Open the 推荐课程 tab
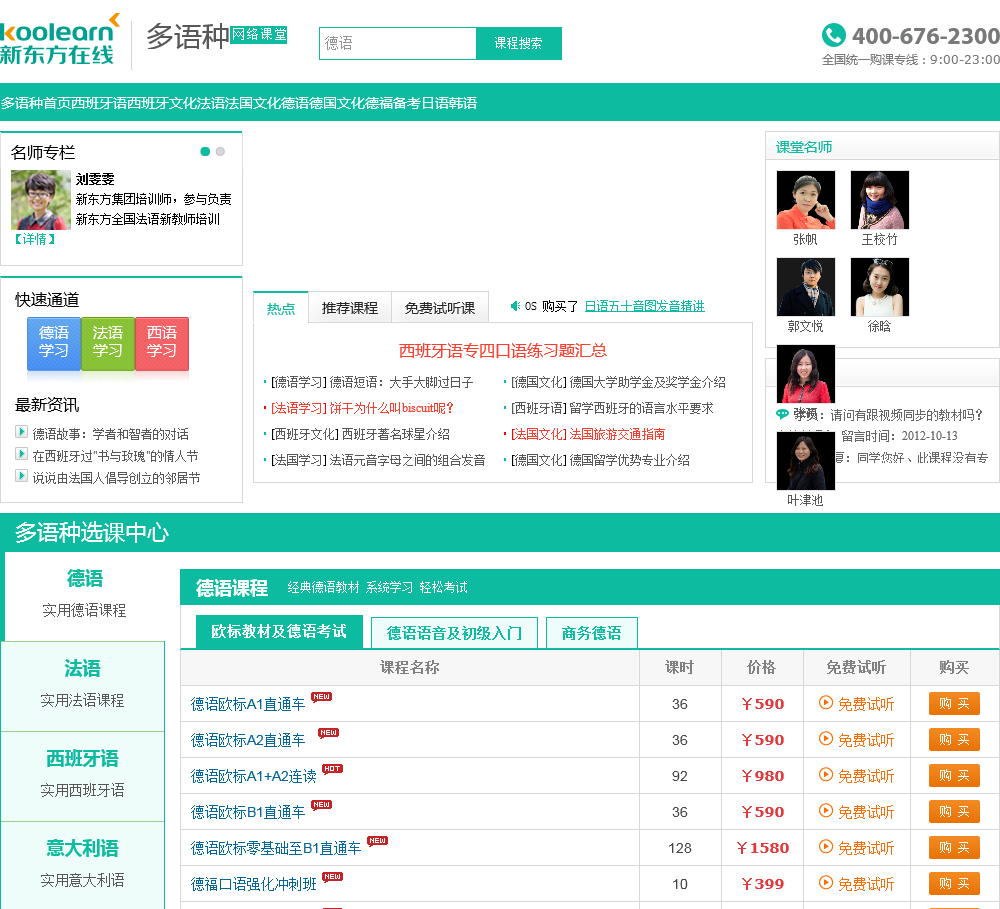The width and height of the screenshot is (1000, 909). [x=349, y=307]
